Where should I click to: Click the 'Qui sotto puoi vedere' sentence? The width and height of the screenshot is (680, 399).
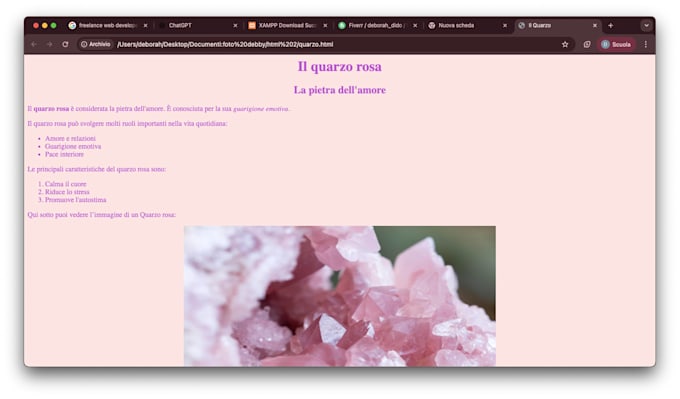point(101,215)
